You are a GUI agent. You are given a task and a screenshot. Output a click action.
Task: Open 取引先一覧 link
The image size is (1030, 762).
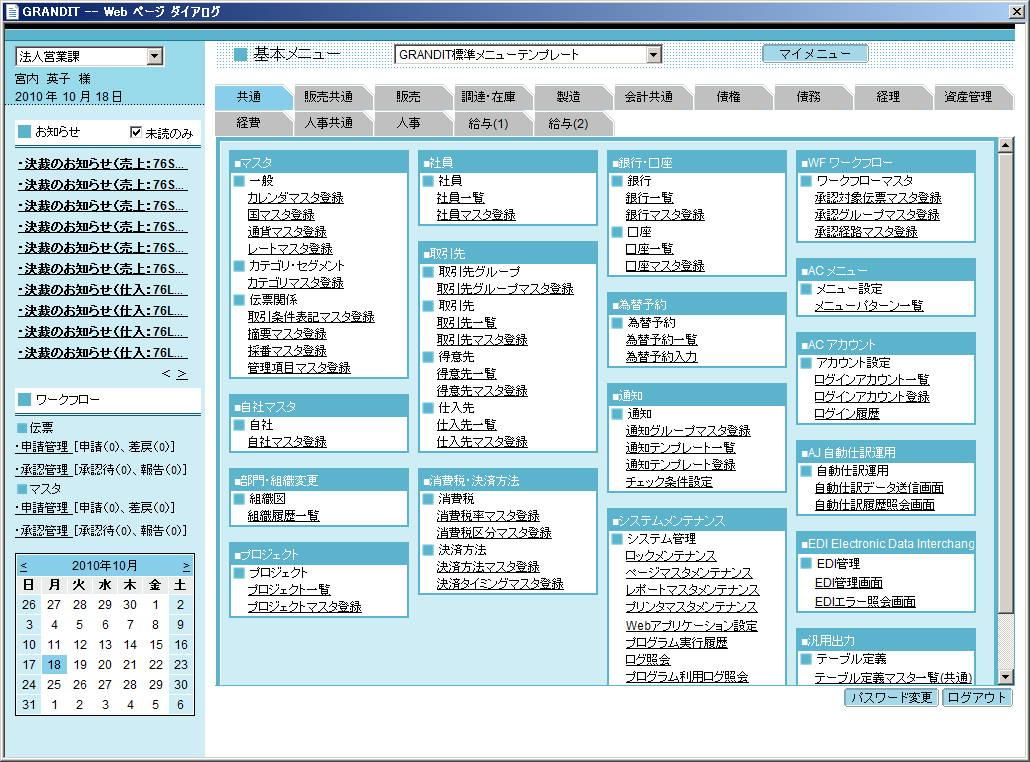pyautogui.click(x=466, y=323)
